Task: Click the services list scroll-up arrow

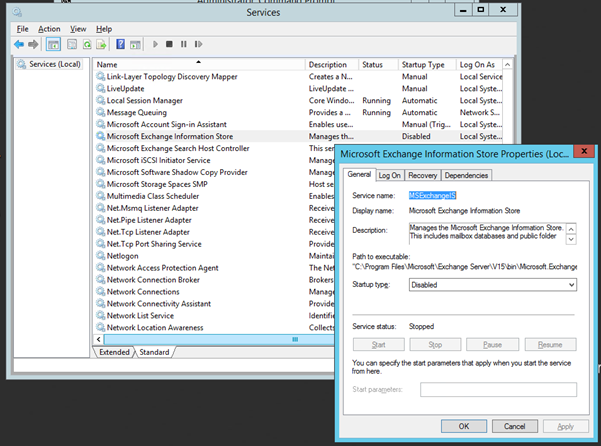Action: (x=507, y=64)
